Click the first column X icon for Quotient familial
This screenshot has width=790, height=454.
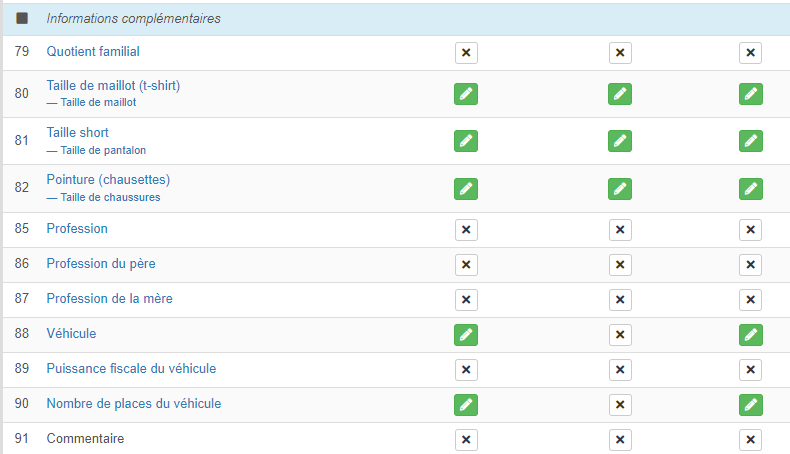click(x=465, y=53)
